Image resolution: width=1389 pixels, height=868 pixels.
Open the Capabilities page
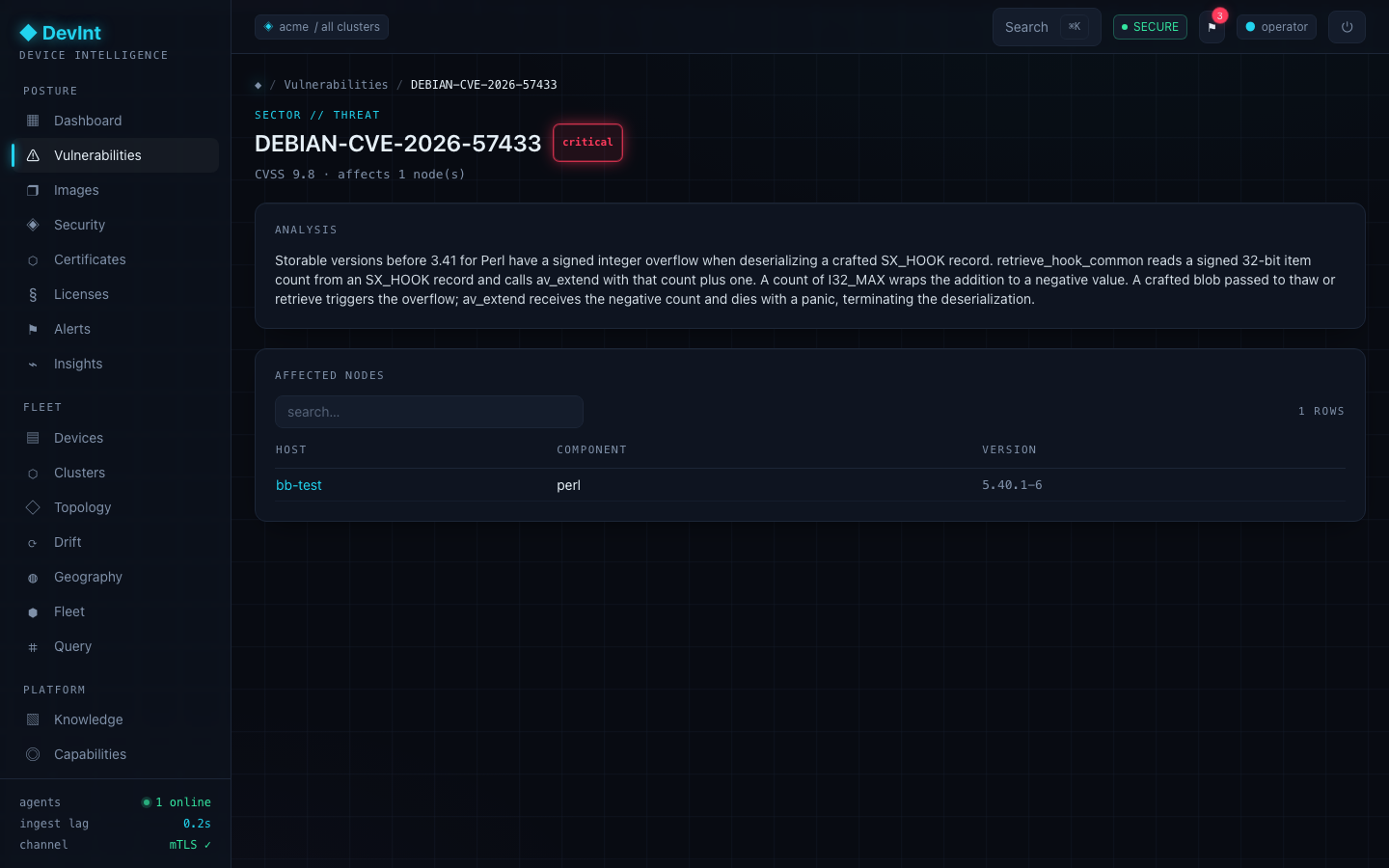click(x=115, y=754)
